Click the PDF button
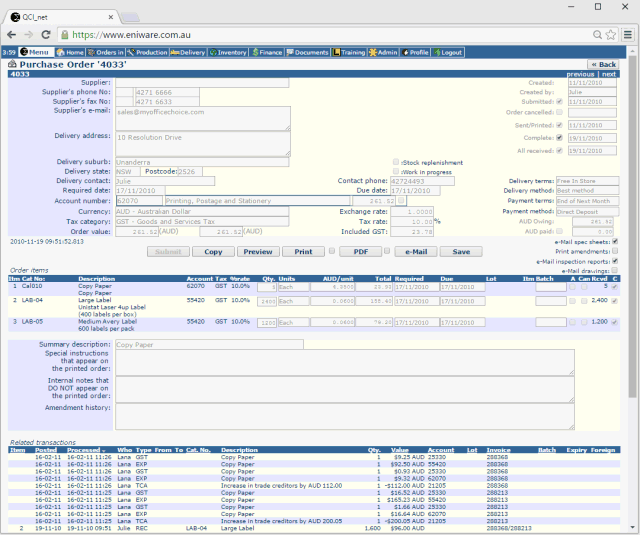 (x=361, y=252)
